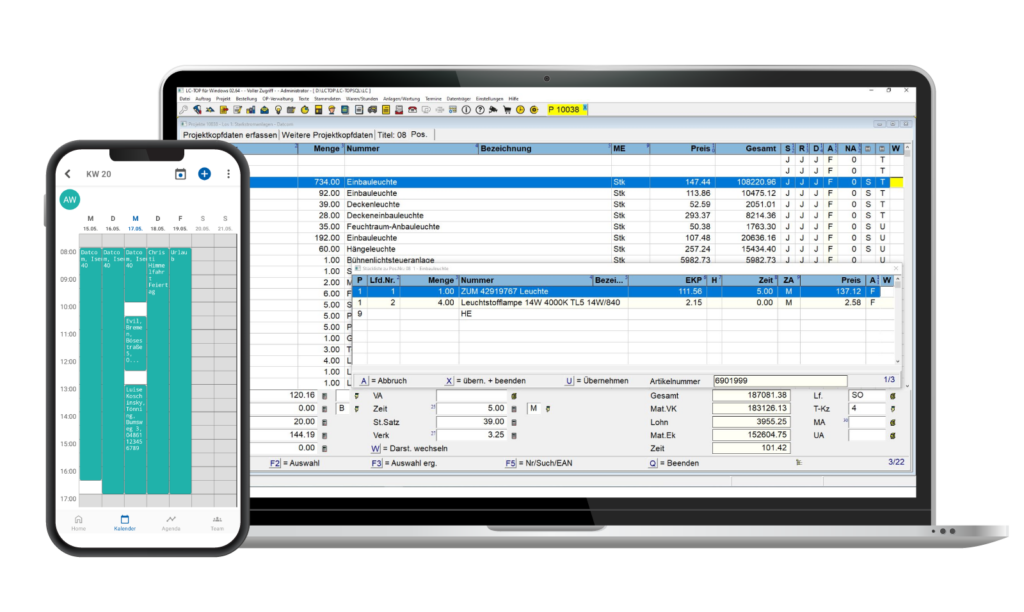Click the open envelope mail toolbar icon

coord(264,110)
